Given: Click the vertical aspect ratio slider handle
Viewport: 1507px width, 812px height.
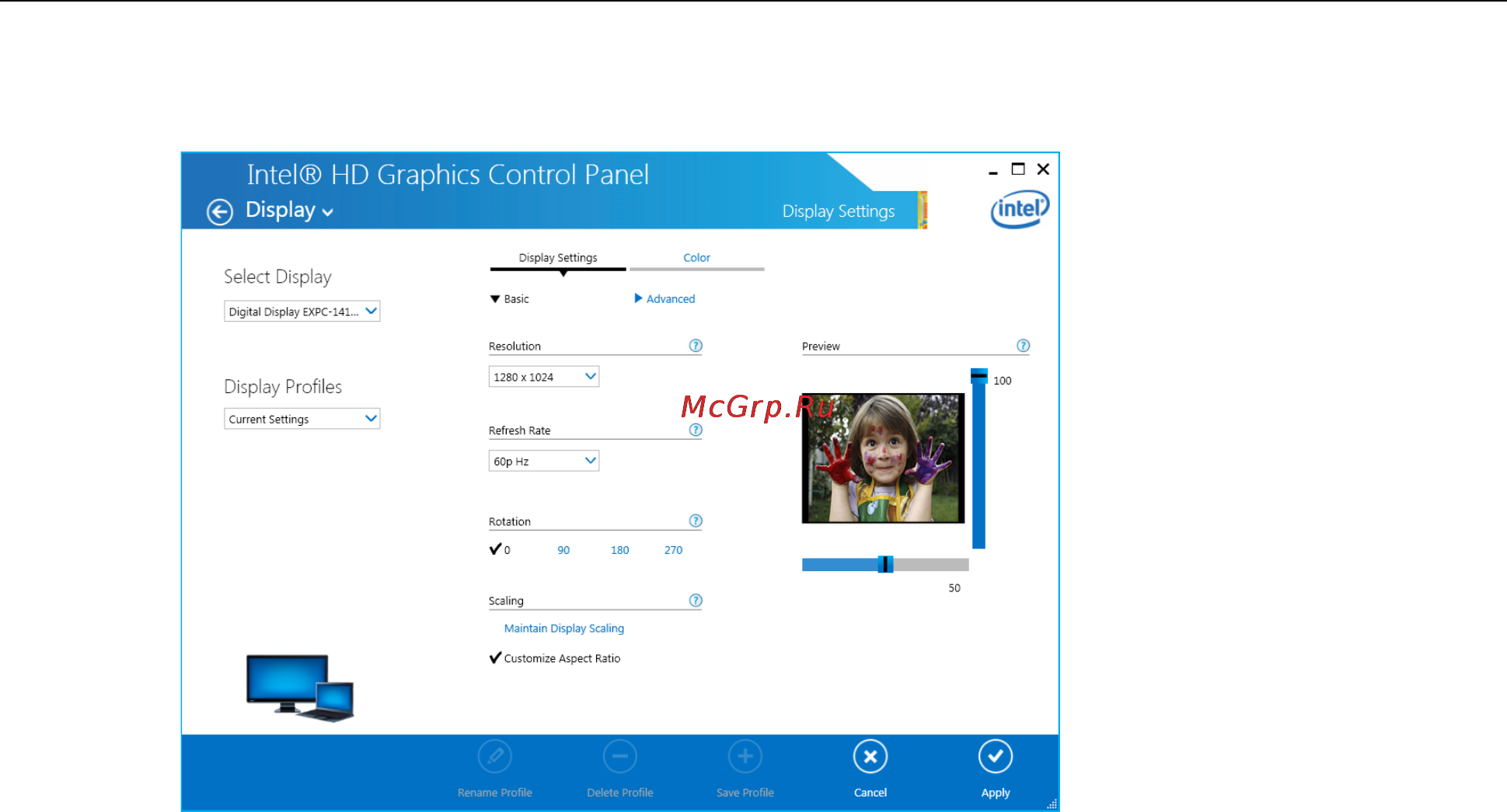Looking at the screenshot, I should point(979,377).
